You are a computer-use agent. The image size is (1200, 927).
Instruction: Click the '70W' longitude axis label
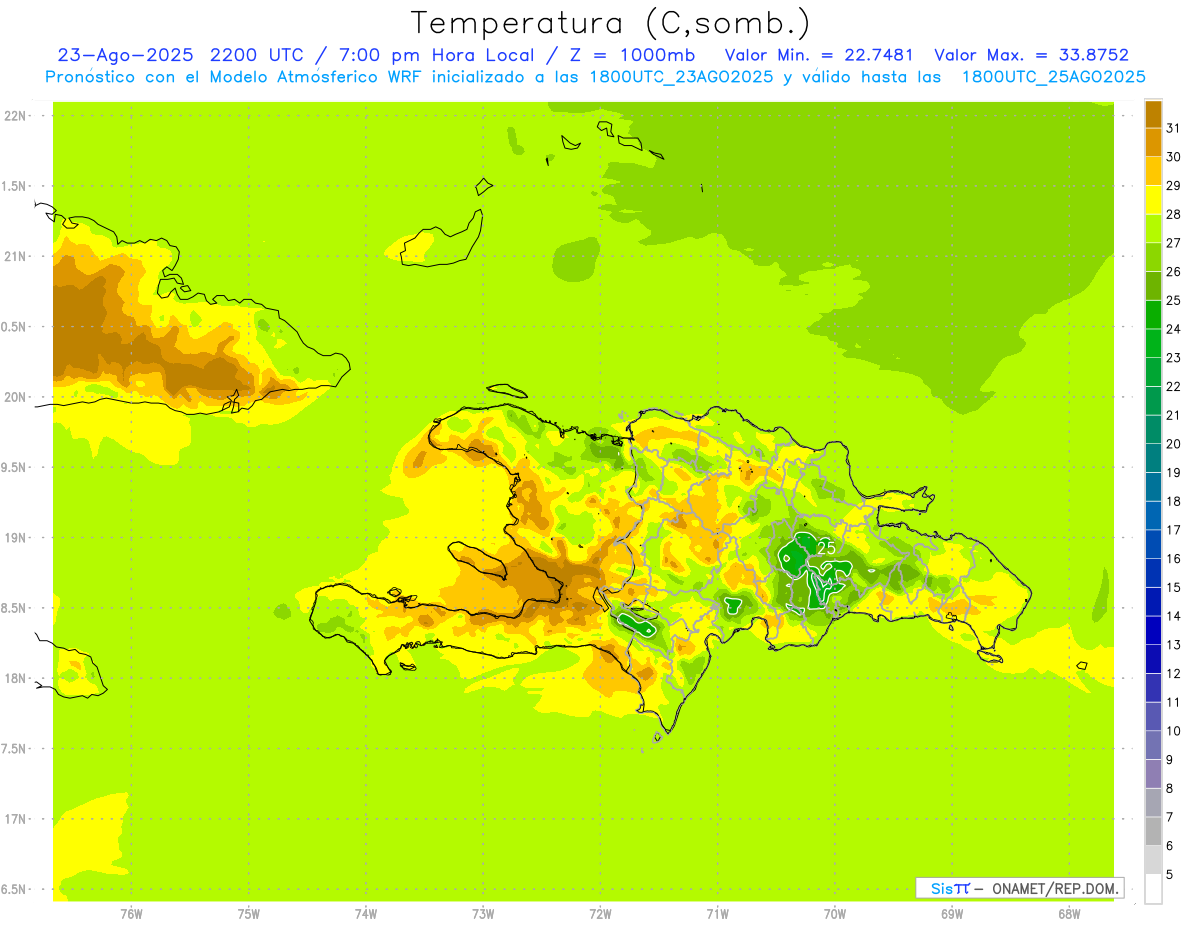[835, 913]
